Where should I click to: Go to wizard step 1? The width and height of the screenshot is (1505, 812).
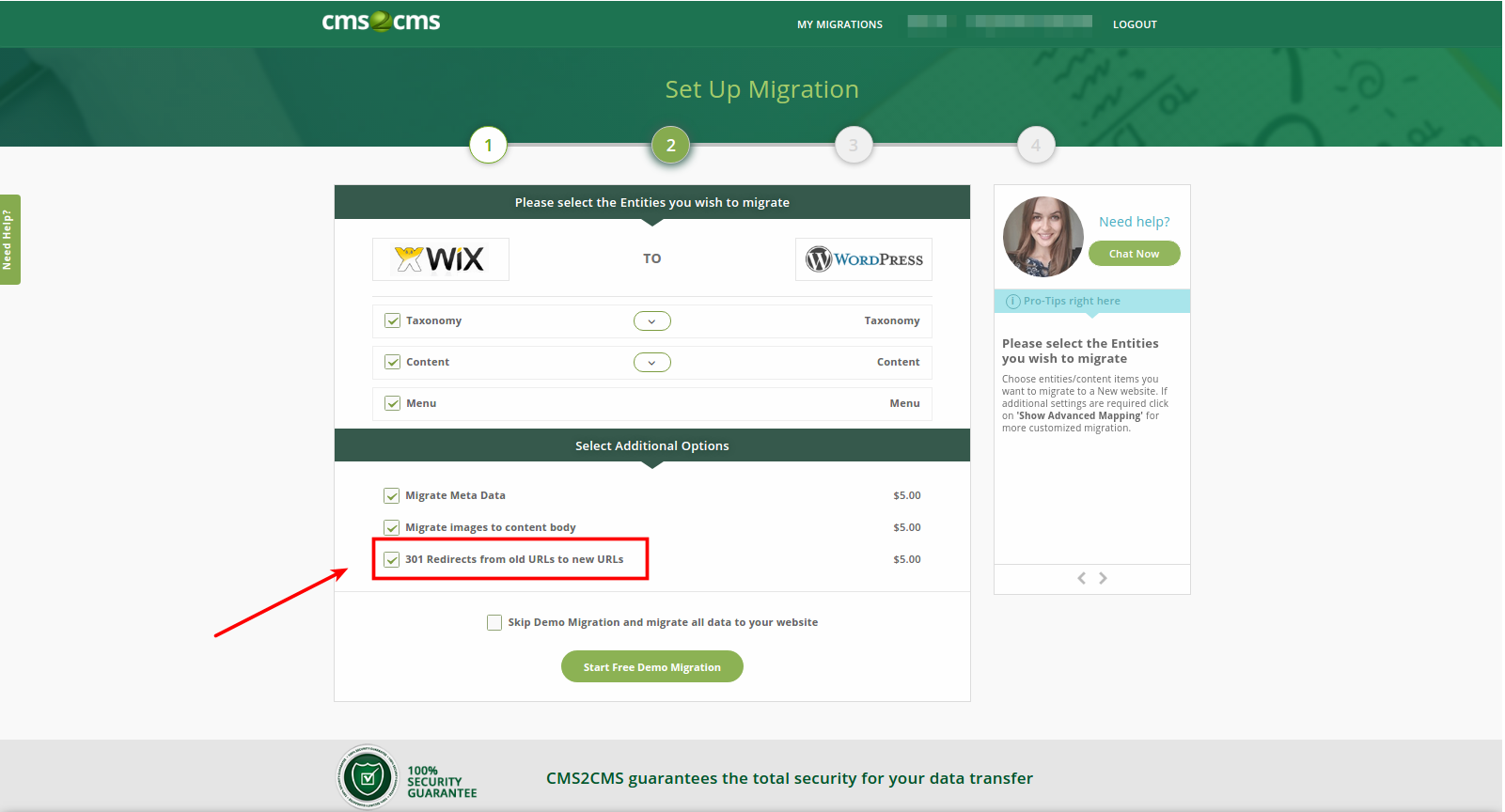coord(488,145)
